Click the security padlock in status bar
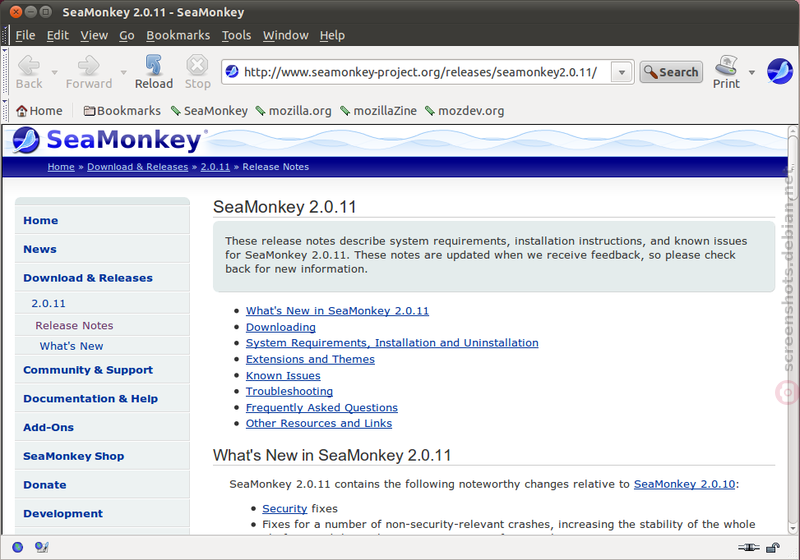The height and width of the screenshot is (560, 800). click(x=773, y=547)
